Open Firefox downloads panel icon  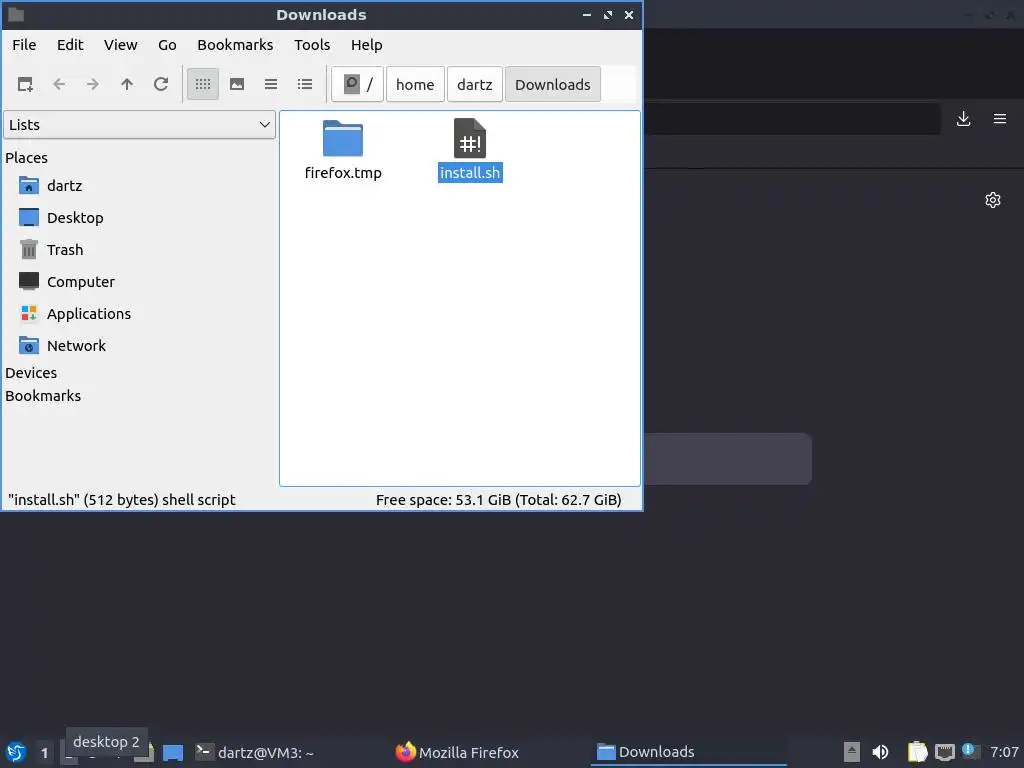click(x=963, y=119)
